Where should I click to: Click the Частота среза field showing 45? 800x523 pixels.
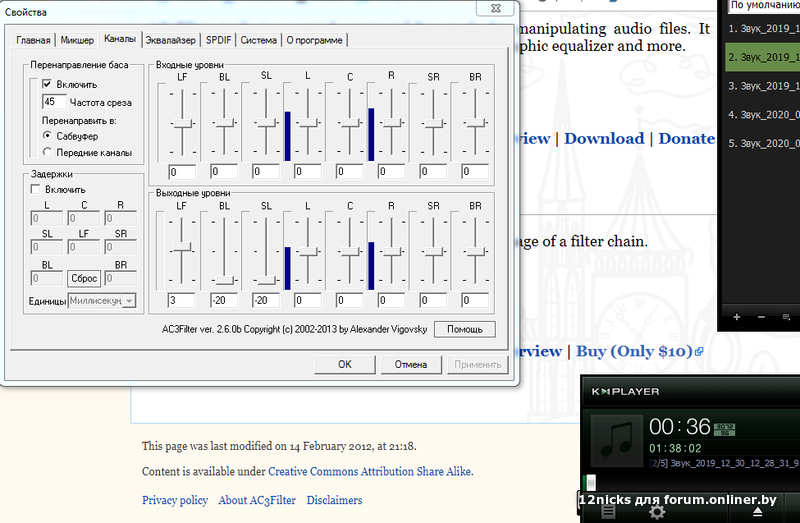(x=54, y=101)
